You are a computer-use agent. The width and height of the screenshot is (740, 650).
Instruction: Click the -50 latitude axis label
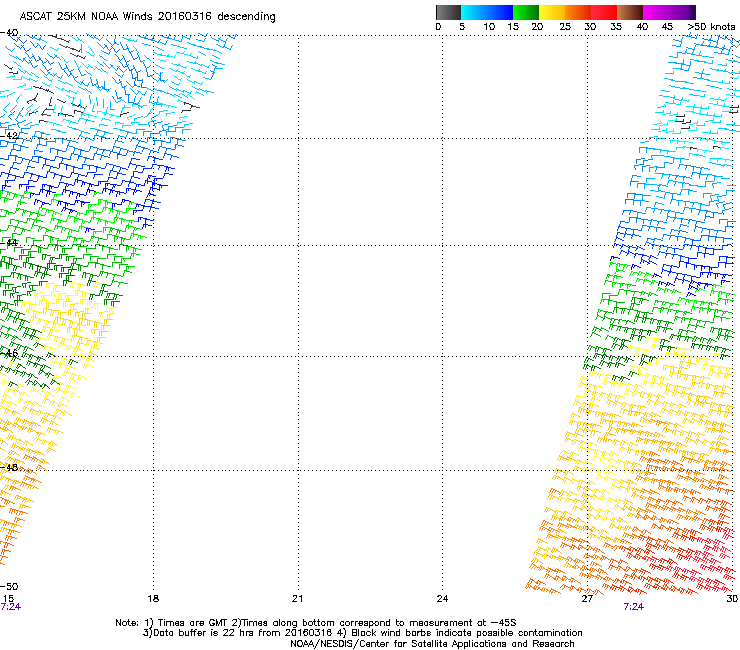[x=9, y=587]
